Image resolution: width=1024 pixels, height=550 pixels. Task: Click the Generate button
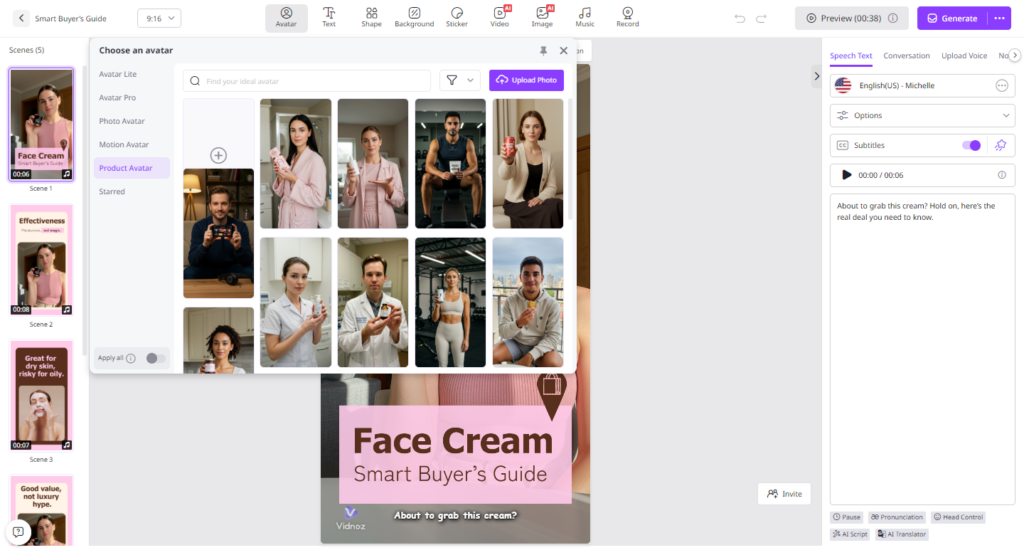pyautogui.click(x=953, y=18)
